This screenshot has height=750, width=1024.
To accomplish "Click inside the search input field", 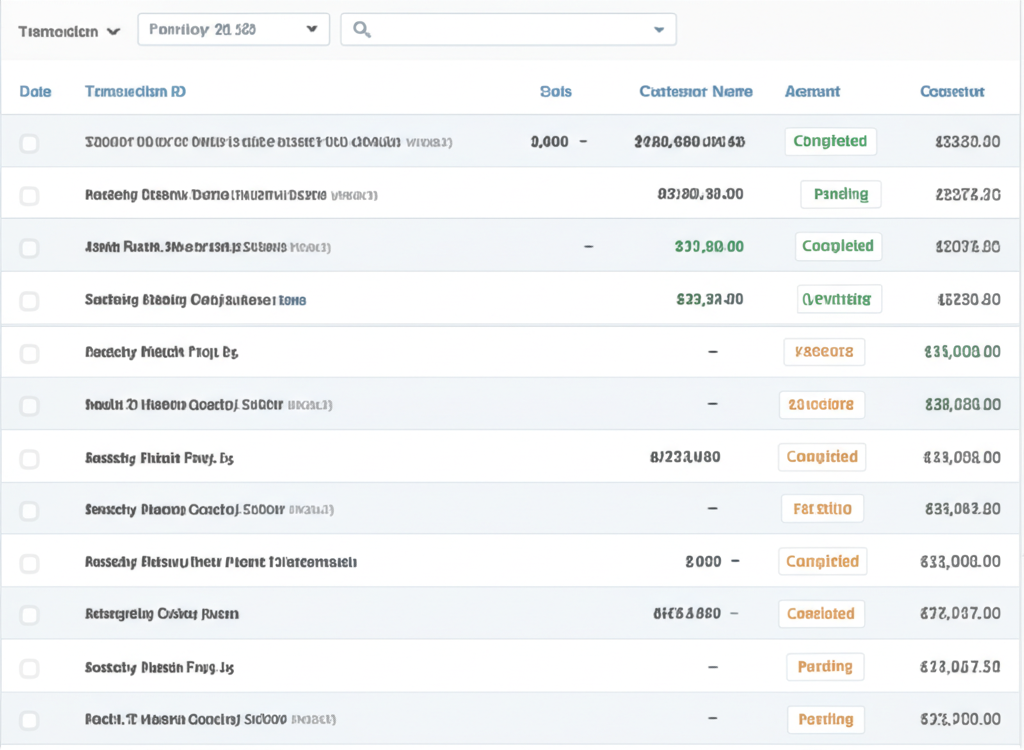I will 508,29.
